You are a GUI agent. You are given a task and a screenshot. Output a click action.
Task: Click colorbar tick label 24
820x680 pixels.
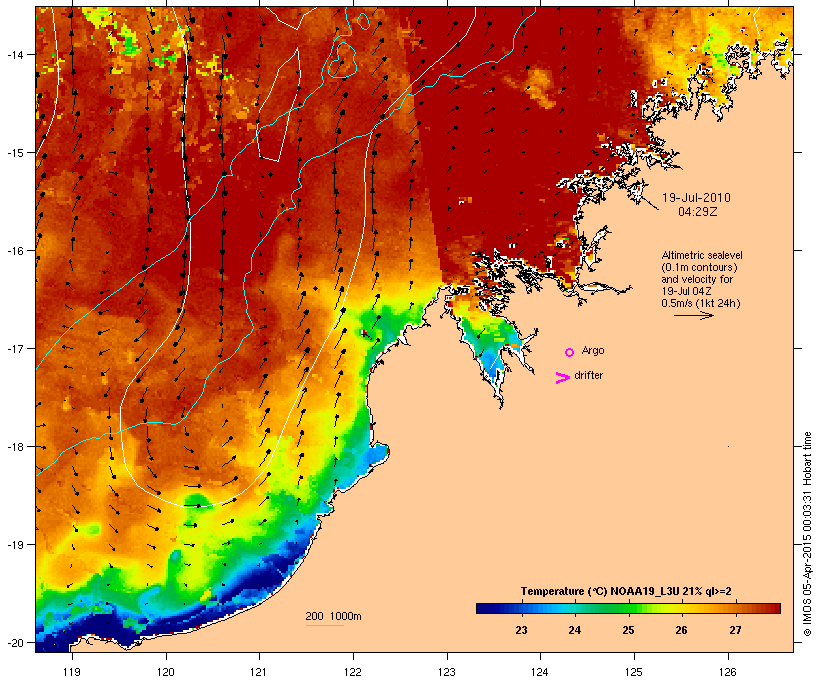(x=574, y=630)
